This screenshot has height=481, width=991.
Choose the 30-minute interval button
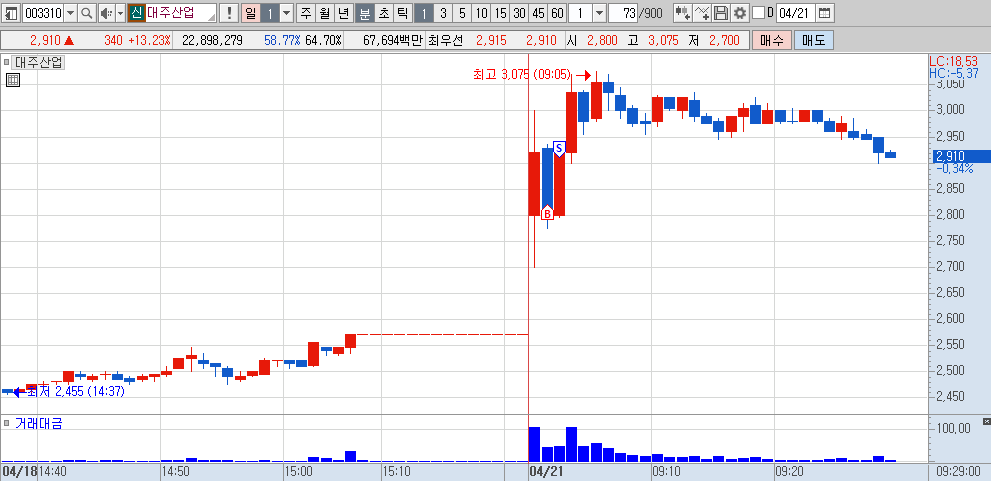pyautogui.click(x=520, y=13)
